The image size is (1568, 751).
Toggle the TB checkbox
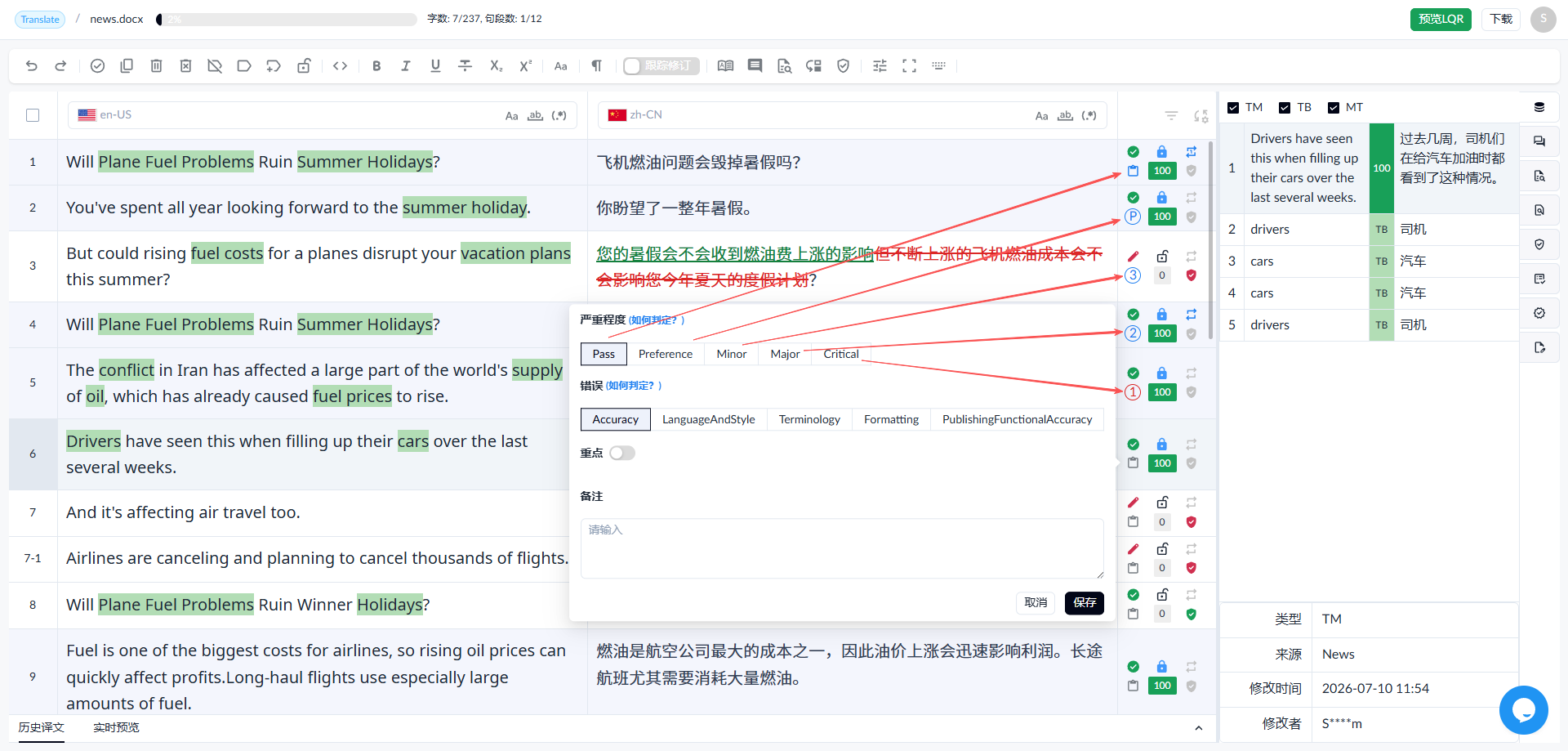[1285, 108]
